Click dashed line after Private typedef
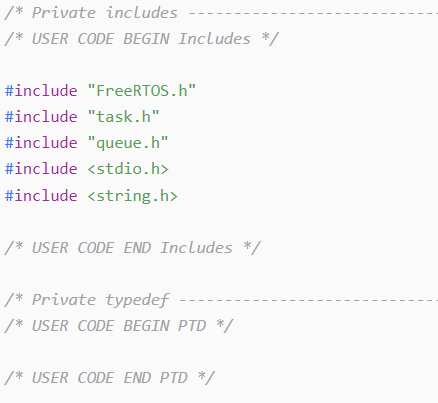 point(309,301)
